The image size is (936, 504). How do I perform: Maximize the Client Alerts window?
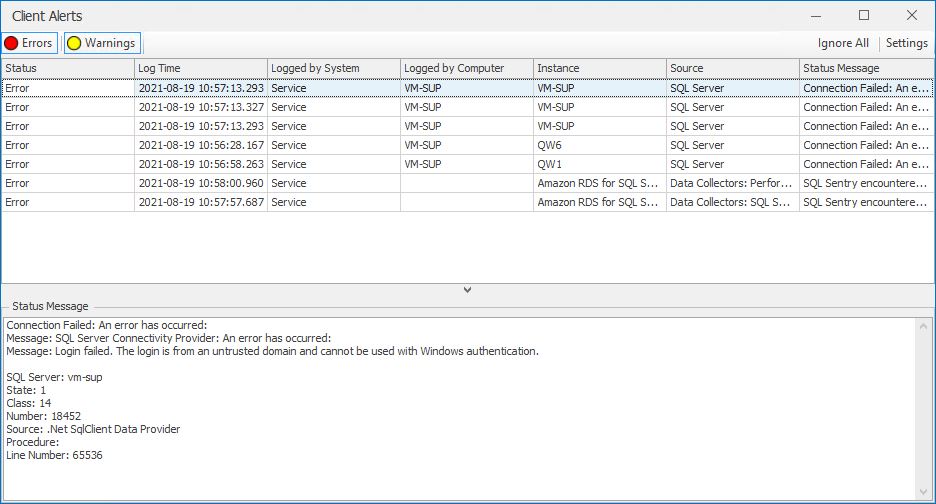click(864, 16)
